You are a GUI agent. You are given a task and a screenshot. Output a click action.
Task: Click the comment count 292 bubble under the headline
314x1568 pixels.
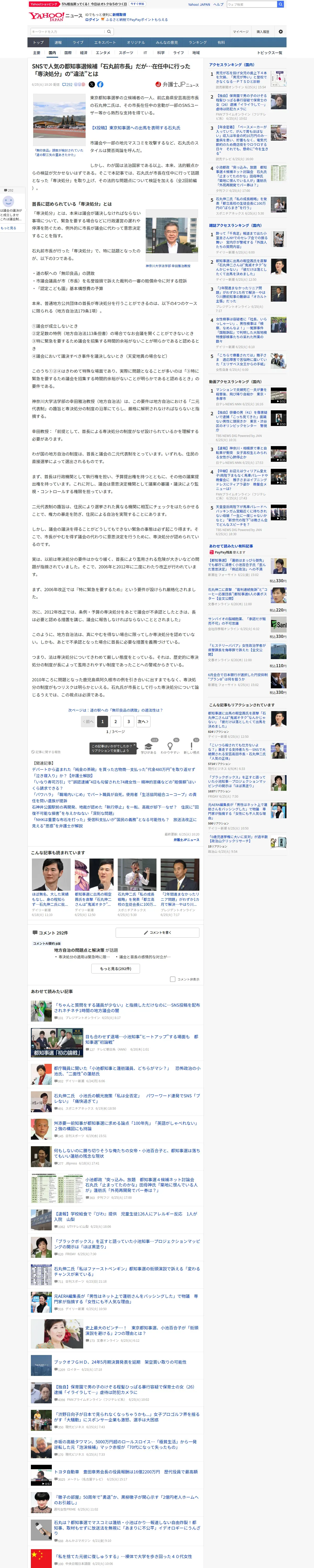point(67,85)
